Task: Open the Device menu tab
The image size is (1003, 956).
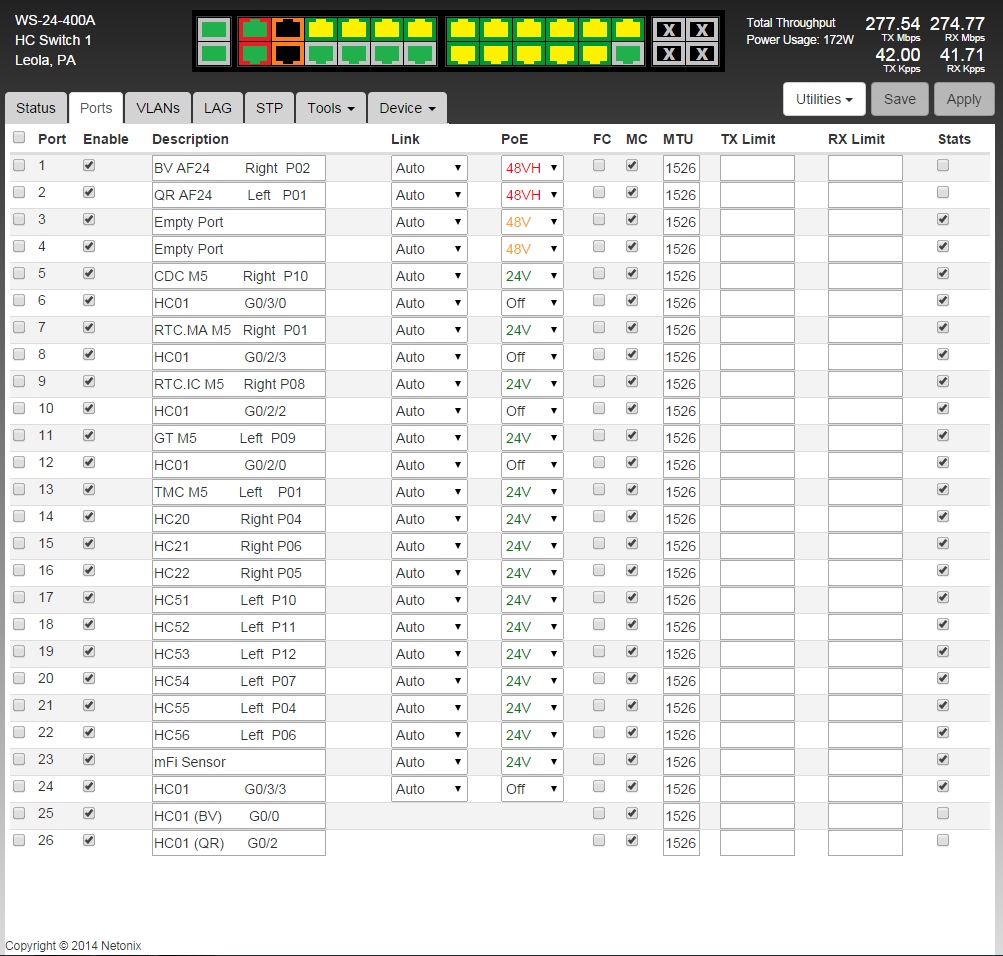Action: pyautogui.click(x=407, y=108)
